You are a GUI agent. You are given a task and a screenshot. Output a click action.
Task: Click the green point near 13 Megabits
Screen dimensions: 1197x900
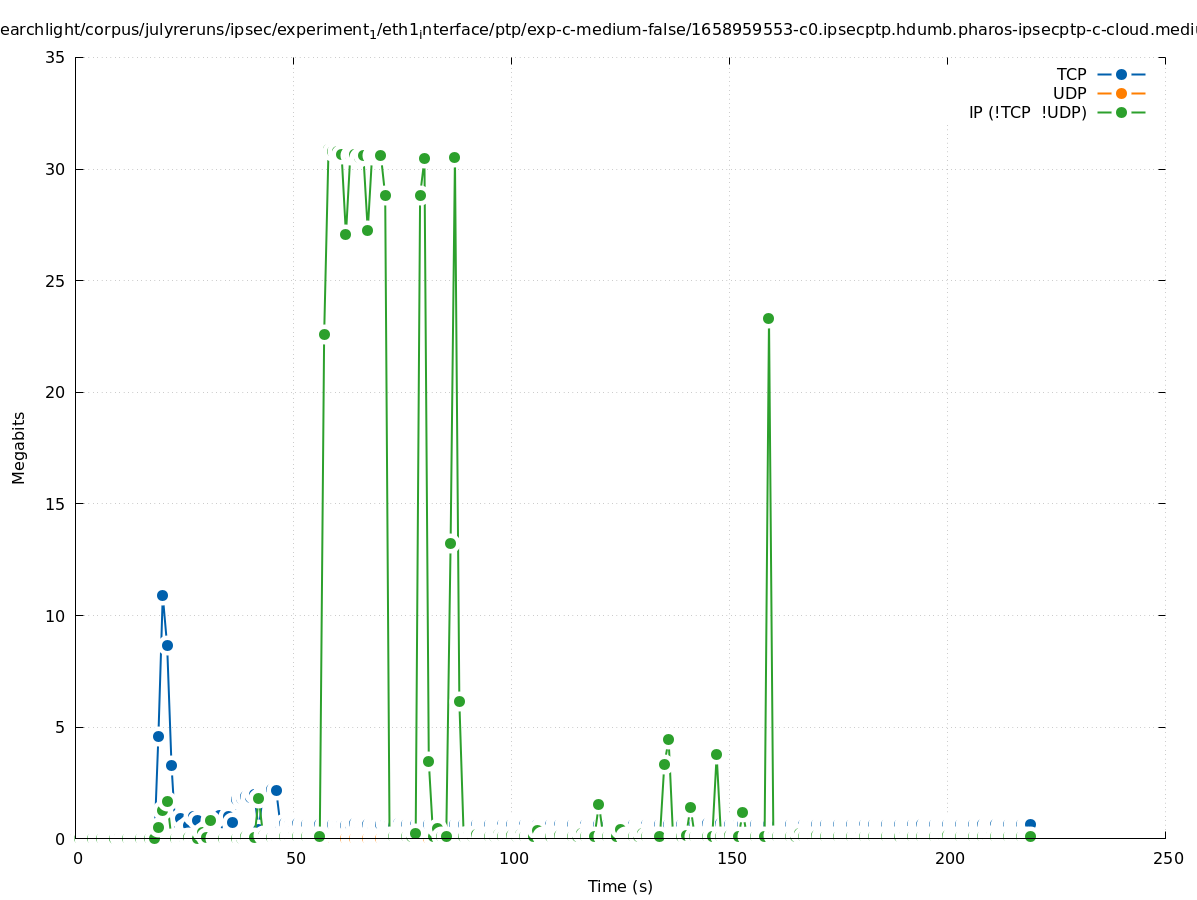[x=450, y=543]
